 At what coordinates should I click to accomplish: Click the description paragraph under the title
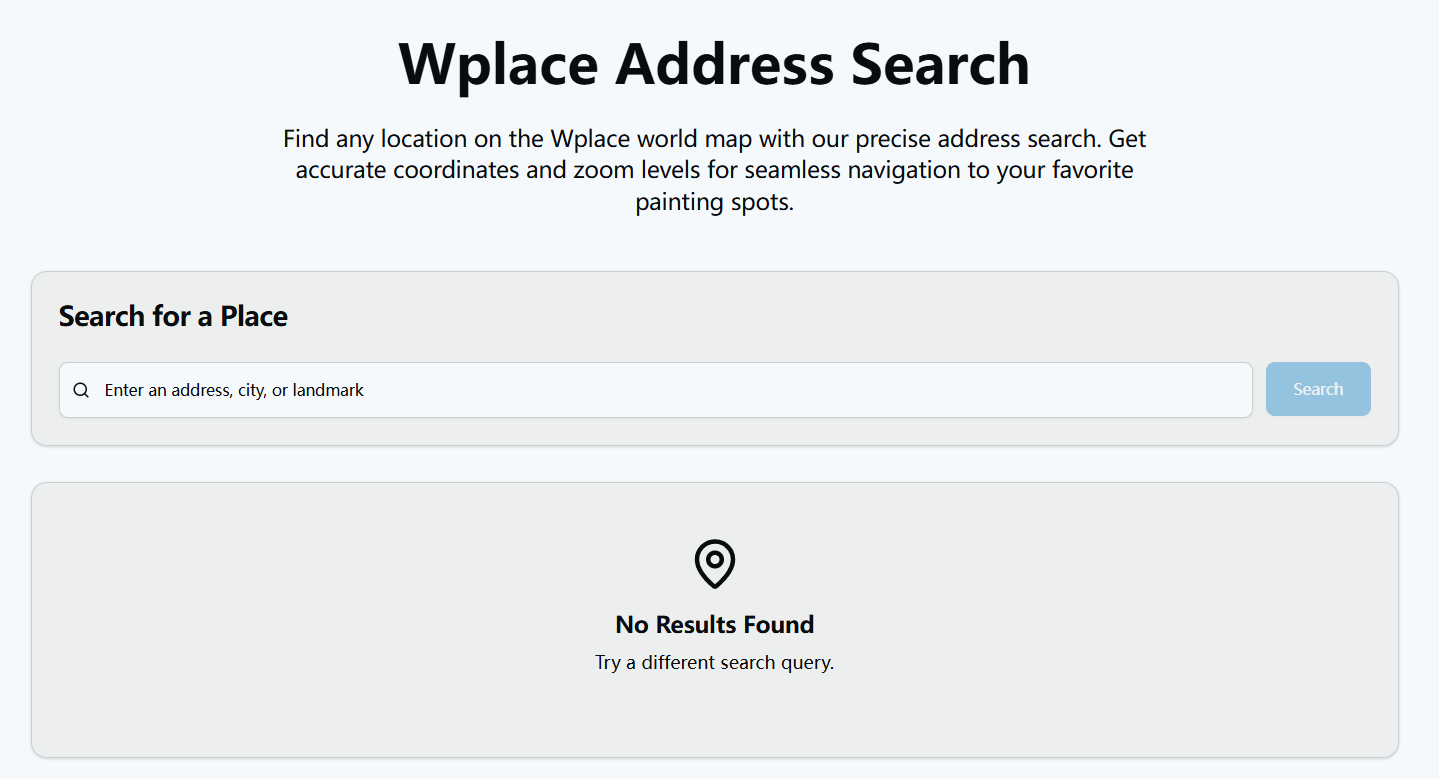pyautogui.click(x=714, y=169)
